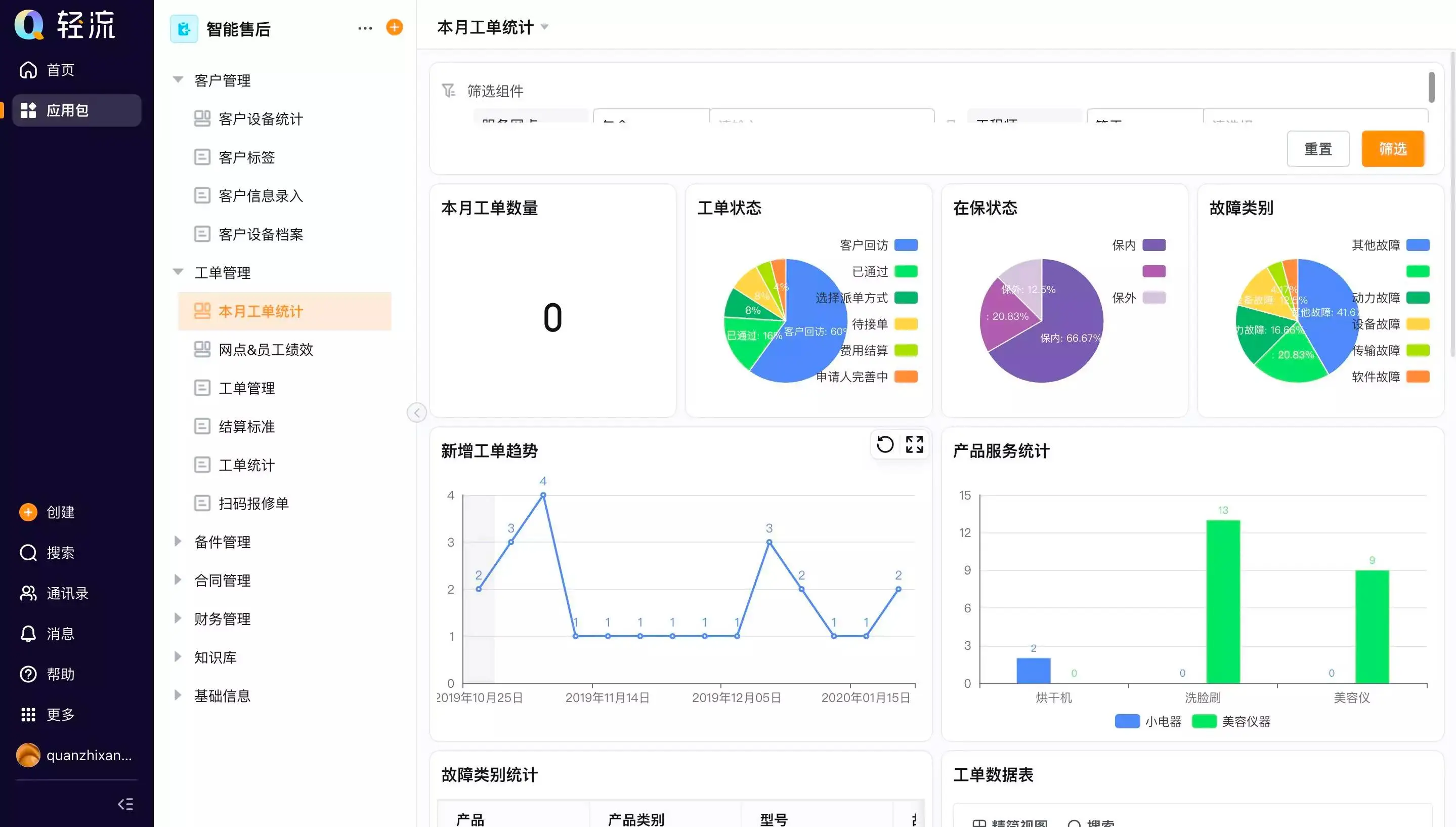This screenshot has height=827, width=1456.
Task: Expand 新增工单趋势 chart to fullscreen
Action: pos(915,444)
